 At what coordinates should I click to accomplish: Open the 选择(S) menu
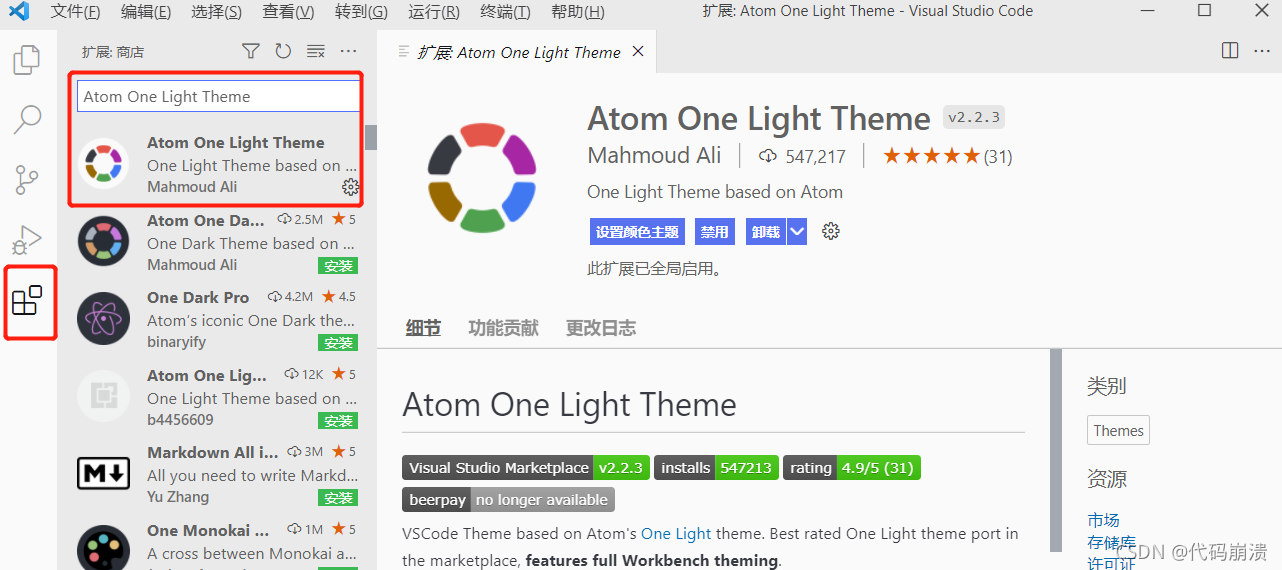click(216, 12)
